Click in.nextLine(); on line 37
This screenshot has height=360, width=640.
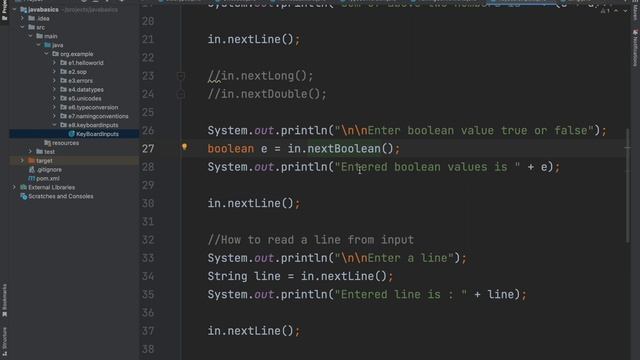tap(254, 331)
